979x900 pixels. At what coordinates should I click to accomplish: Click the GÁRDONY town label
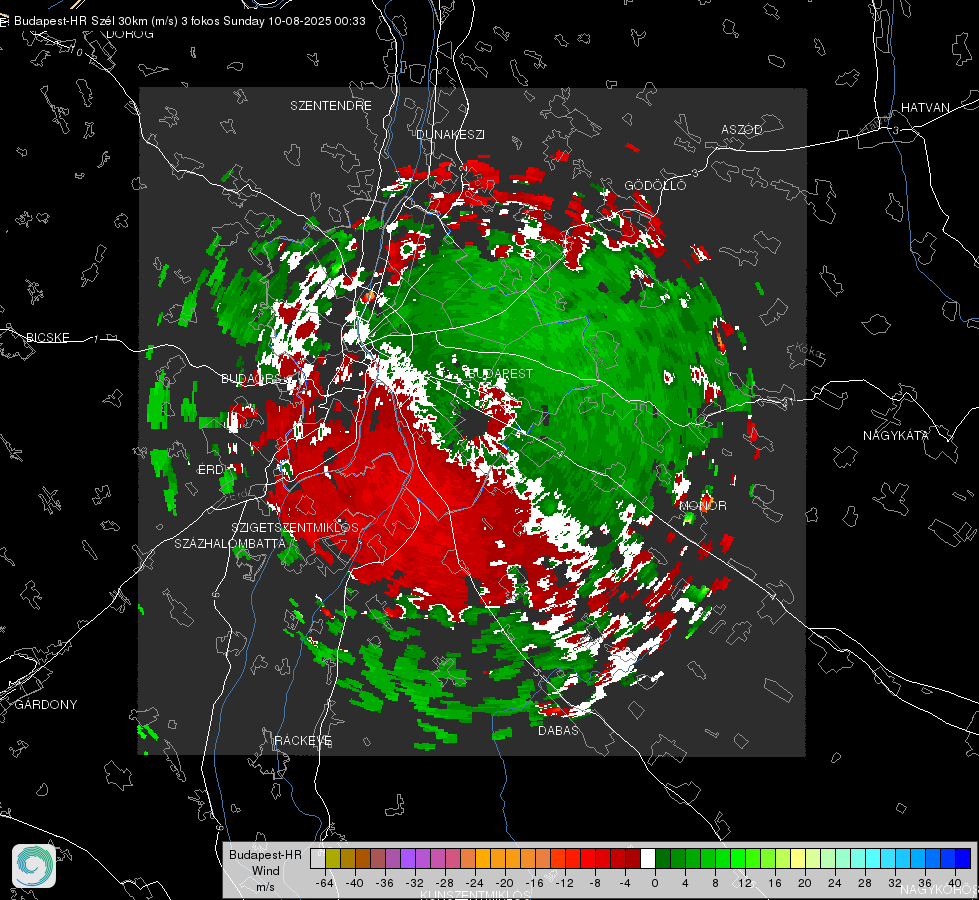(46, 705)
